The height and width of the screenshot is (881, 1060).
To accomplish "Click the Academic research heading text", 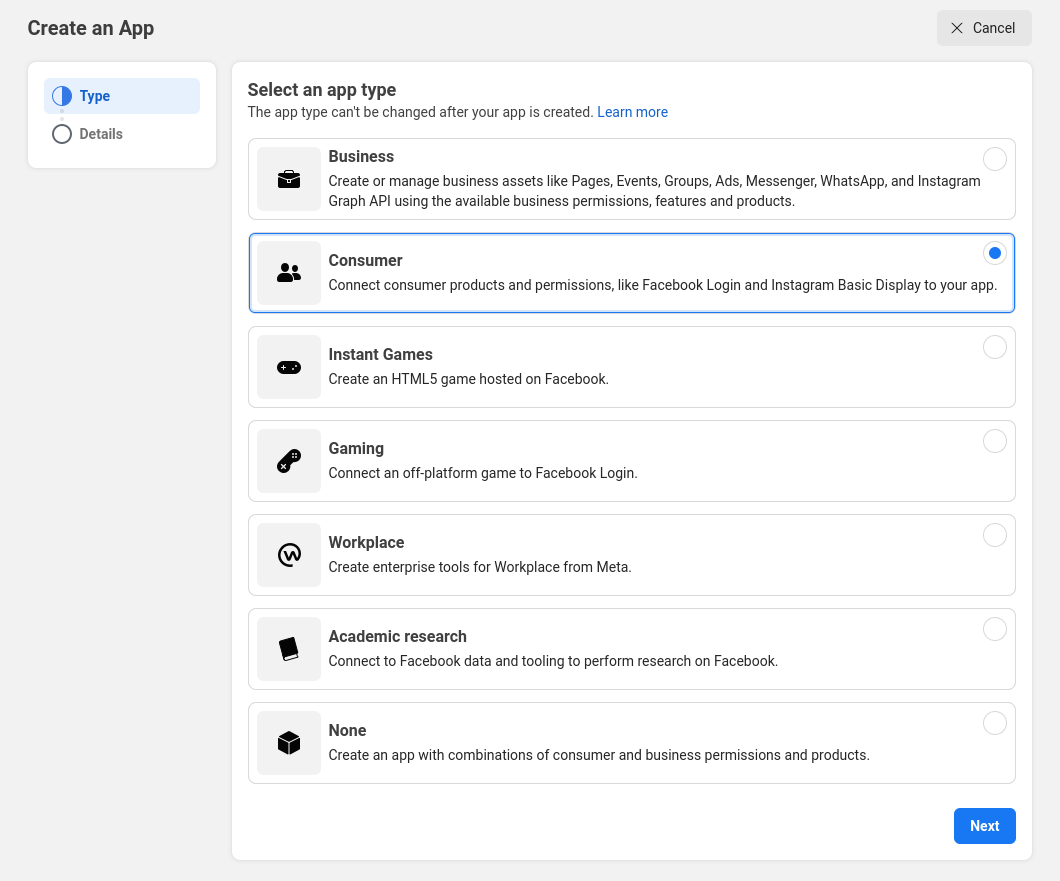I will [398, 636].
